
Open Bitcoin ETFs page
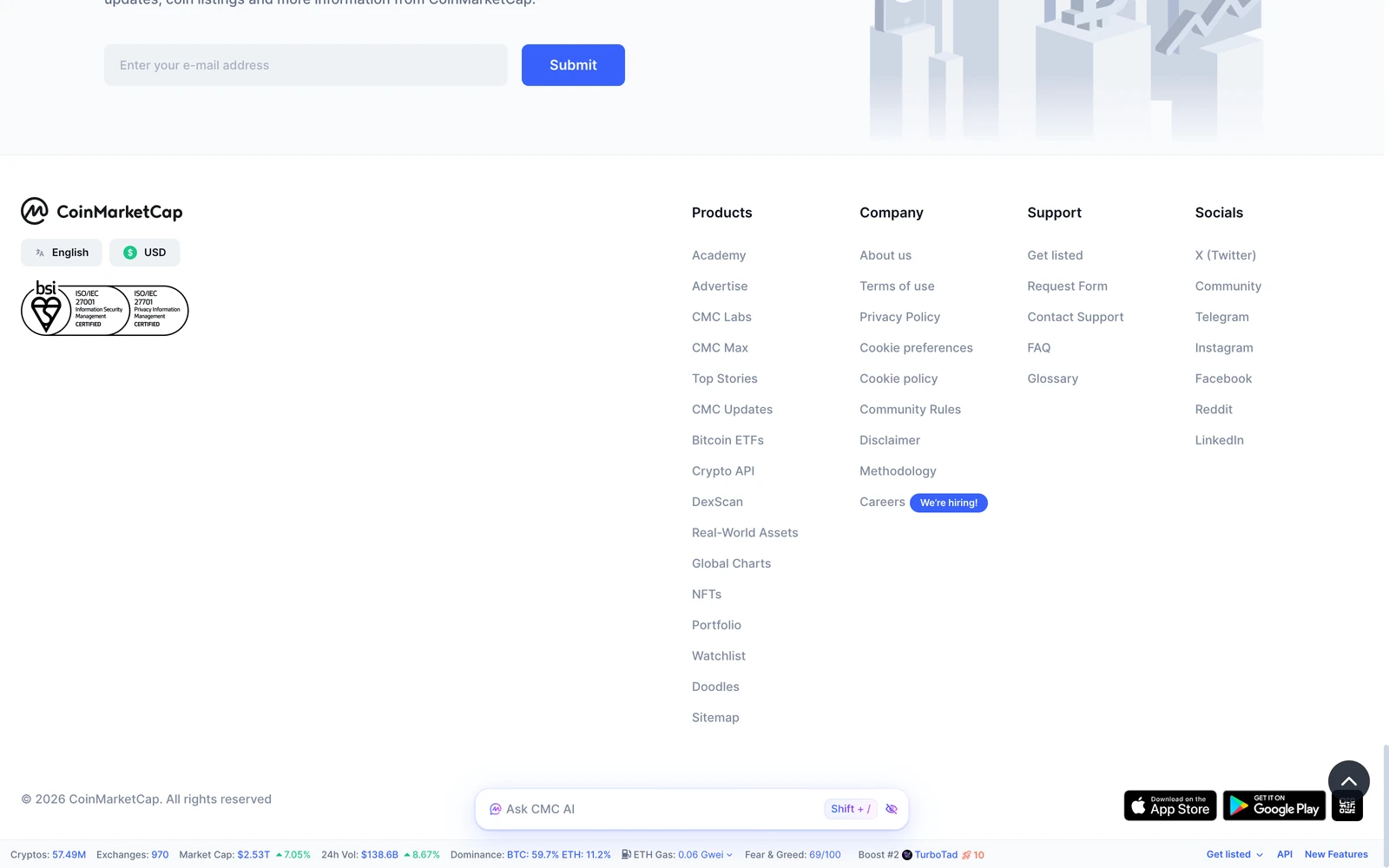[x=727, y=440]
